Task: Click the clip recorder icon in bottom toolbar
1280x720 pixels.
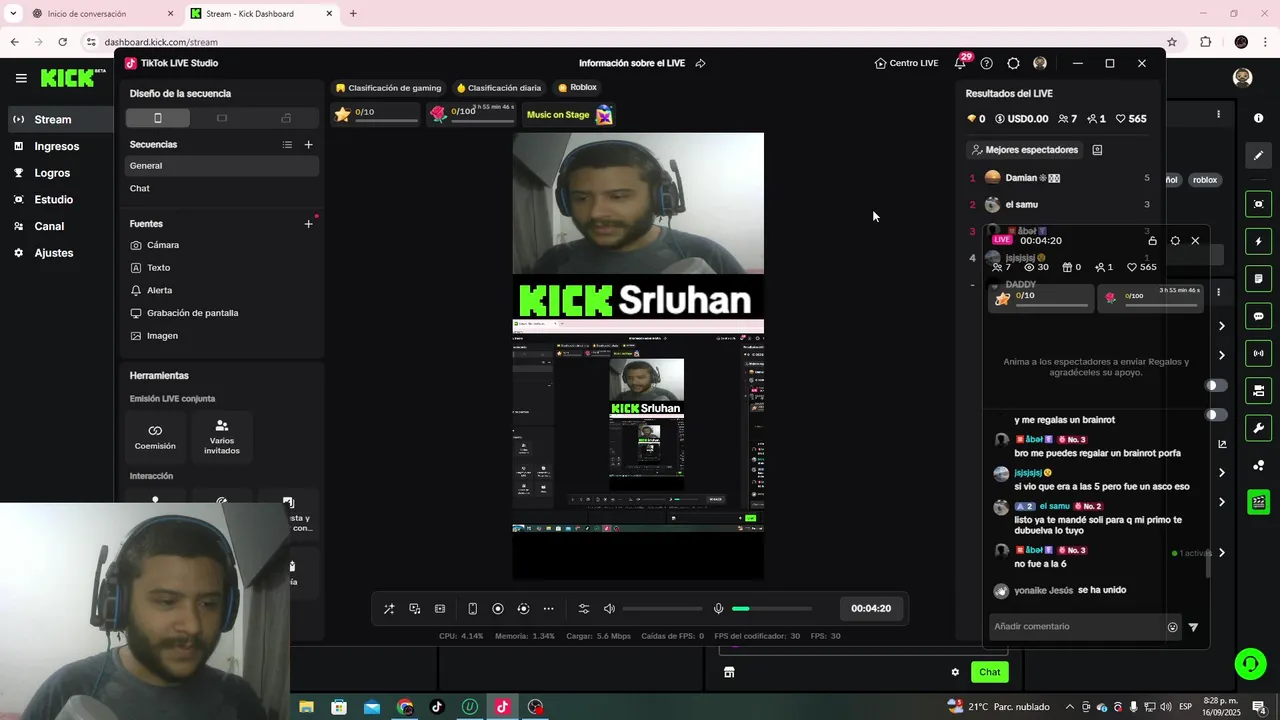Action: (440, 609)
